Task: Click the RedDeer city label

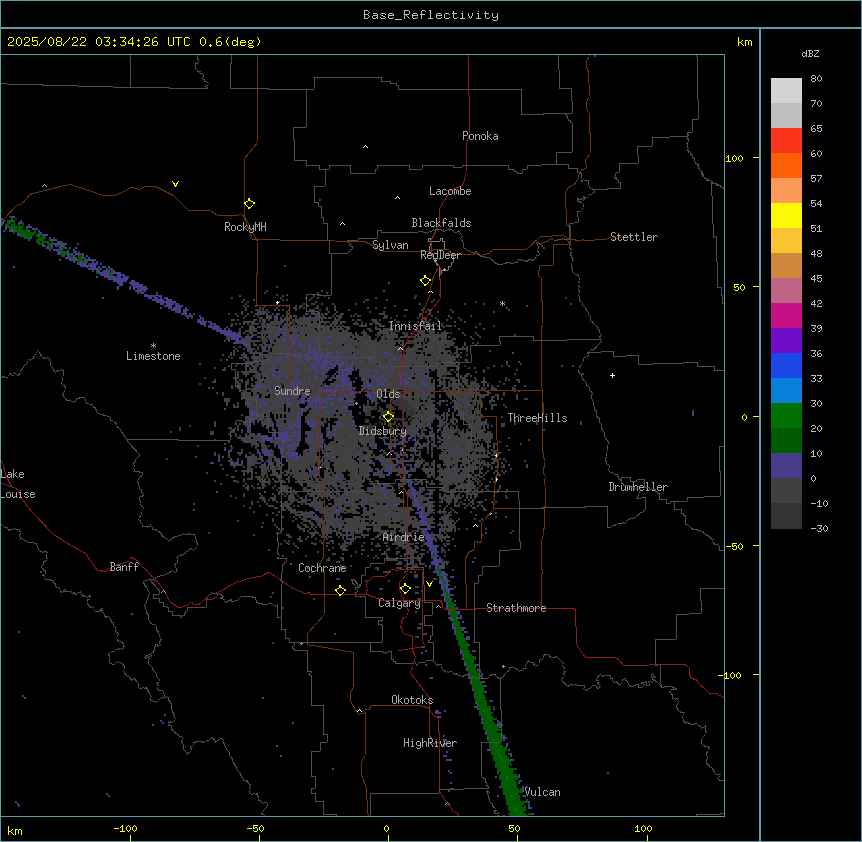Action: (440, 255)
